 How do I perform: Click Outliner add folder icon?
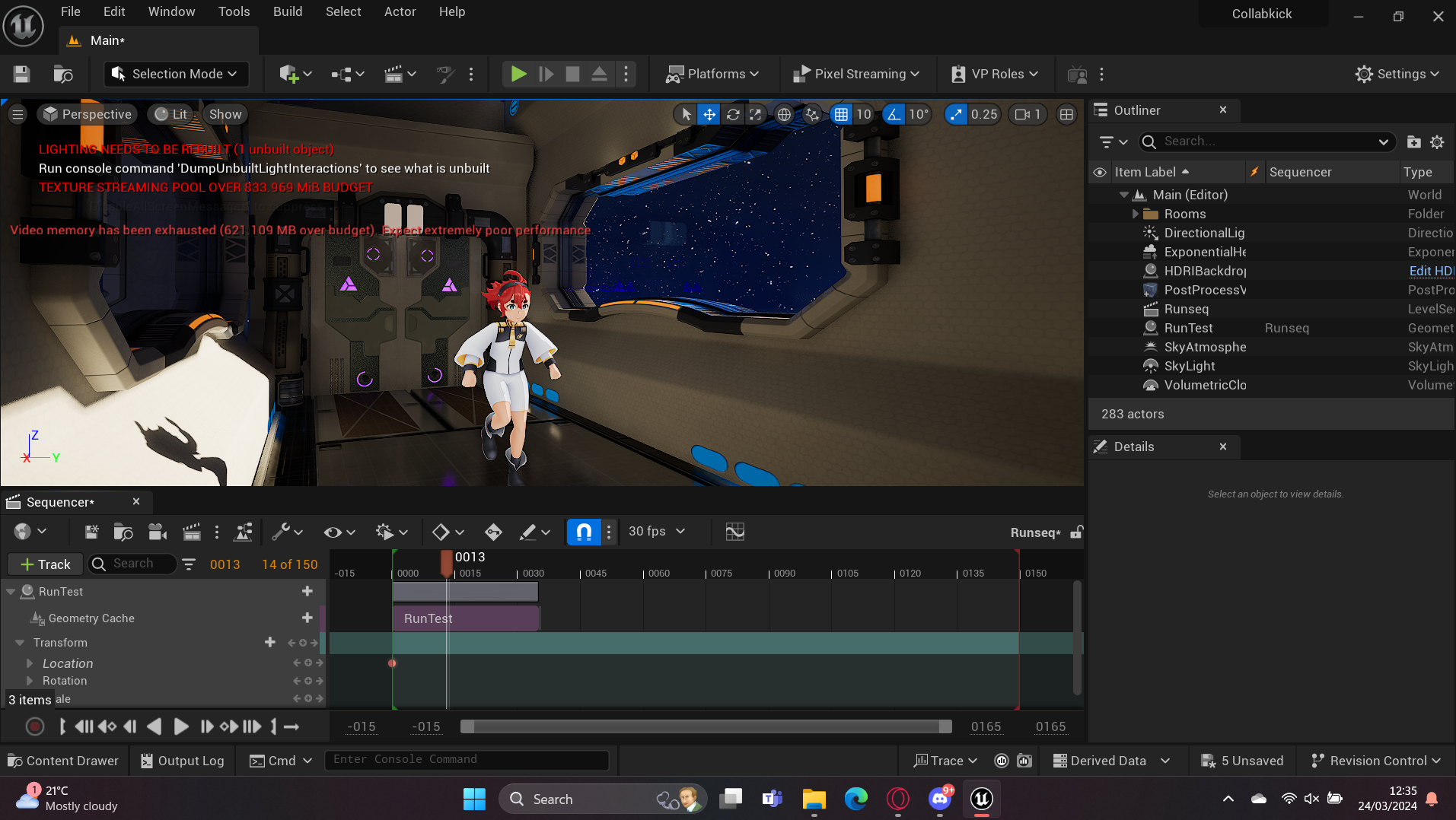1413,141
